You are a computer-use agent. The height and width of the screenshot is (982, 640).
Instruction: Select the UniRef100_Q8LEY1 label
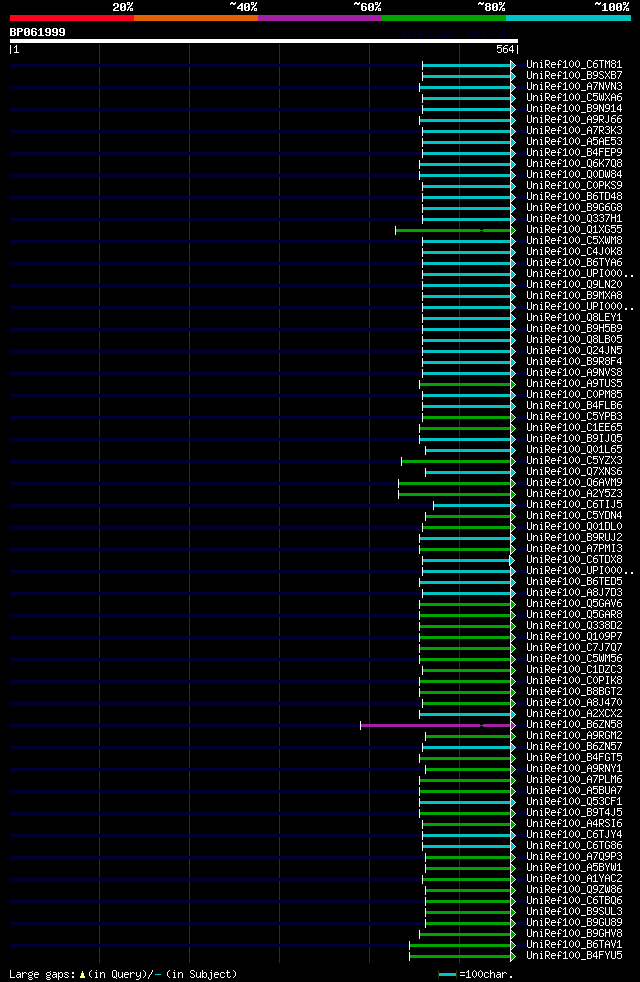(x=574, y=318)
